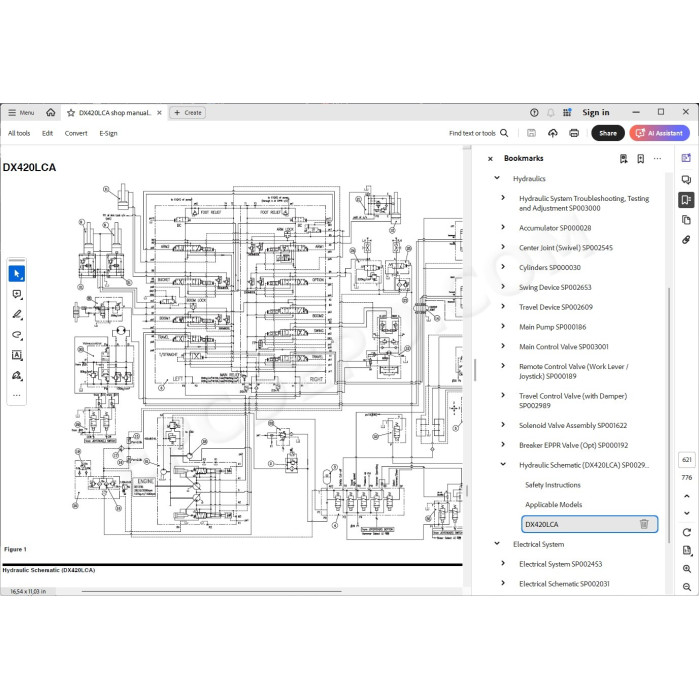Click the Create new tab button
Viewport: 700px width, 700px height.
click(188, 113)
